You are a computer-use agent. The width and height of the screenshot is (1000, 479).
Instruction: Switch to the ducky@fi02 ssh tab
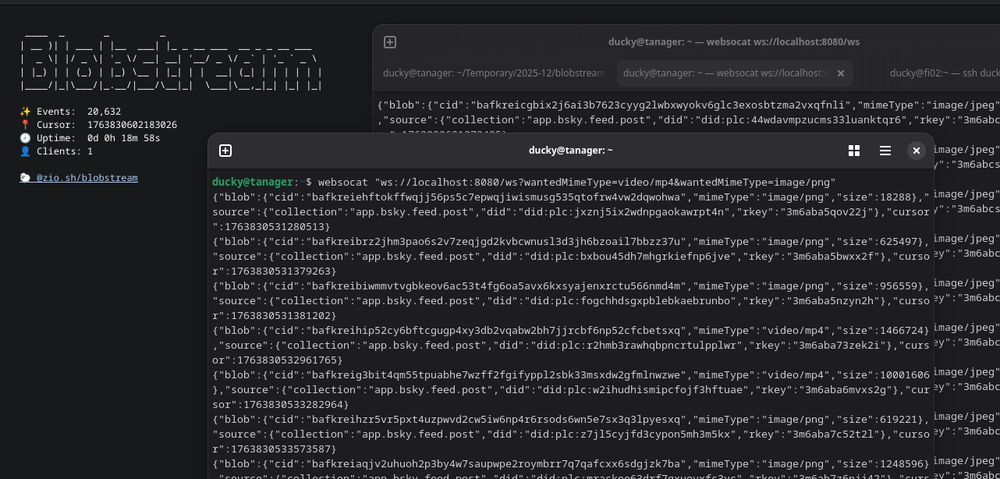pyautogui.click(x=944, y=73)
